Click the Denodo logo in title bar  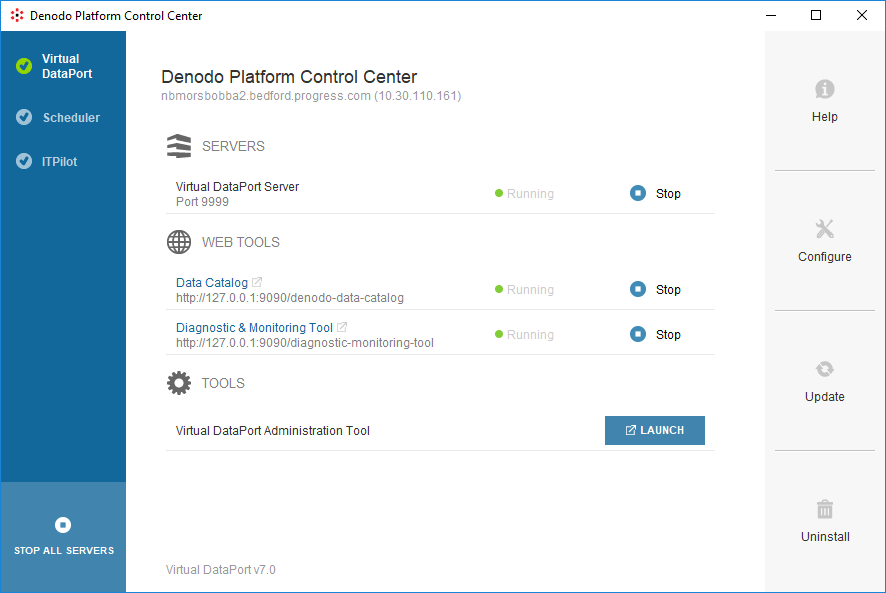click(x=16, y=16)
